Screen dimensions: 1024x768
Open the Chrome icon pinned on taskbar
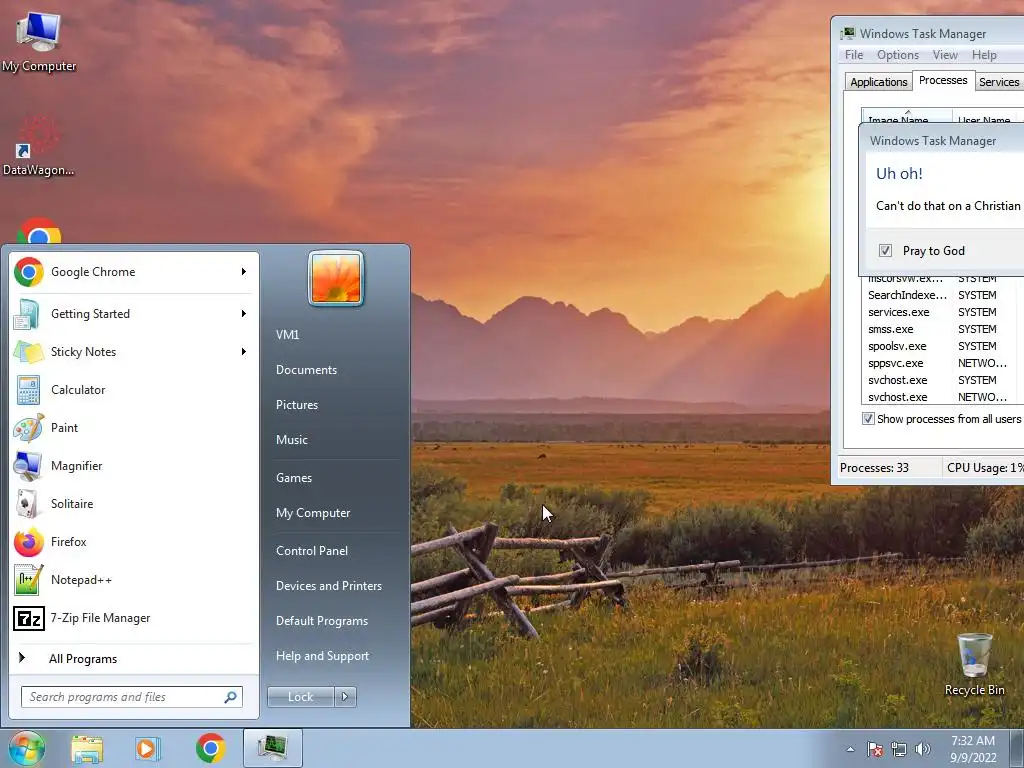pos(210,748)
